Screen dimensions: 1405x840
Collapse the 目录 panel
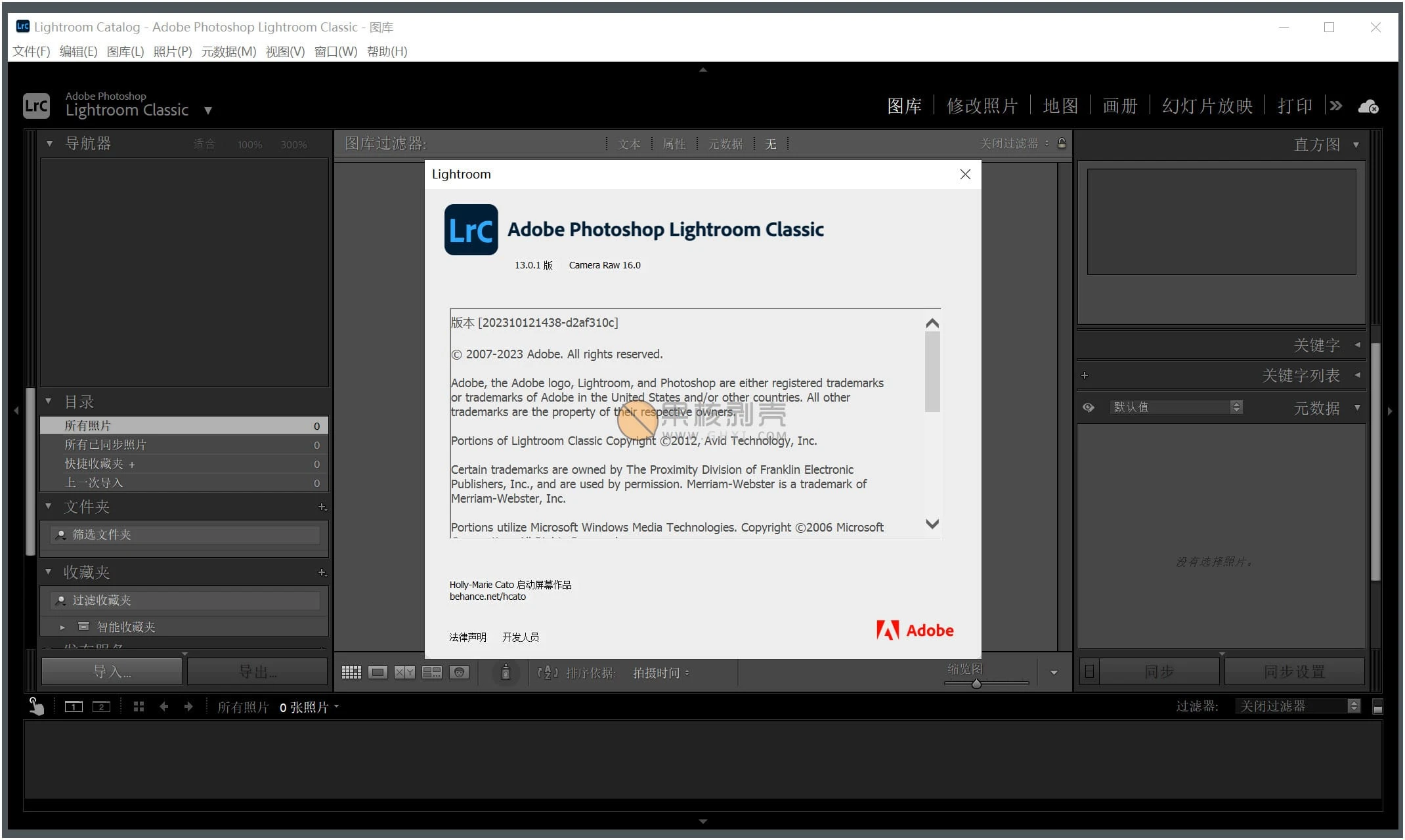click(x=48, y=401)
